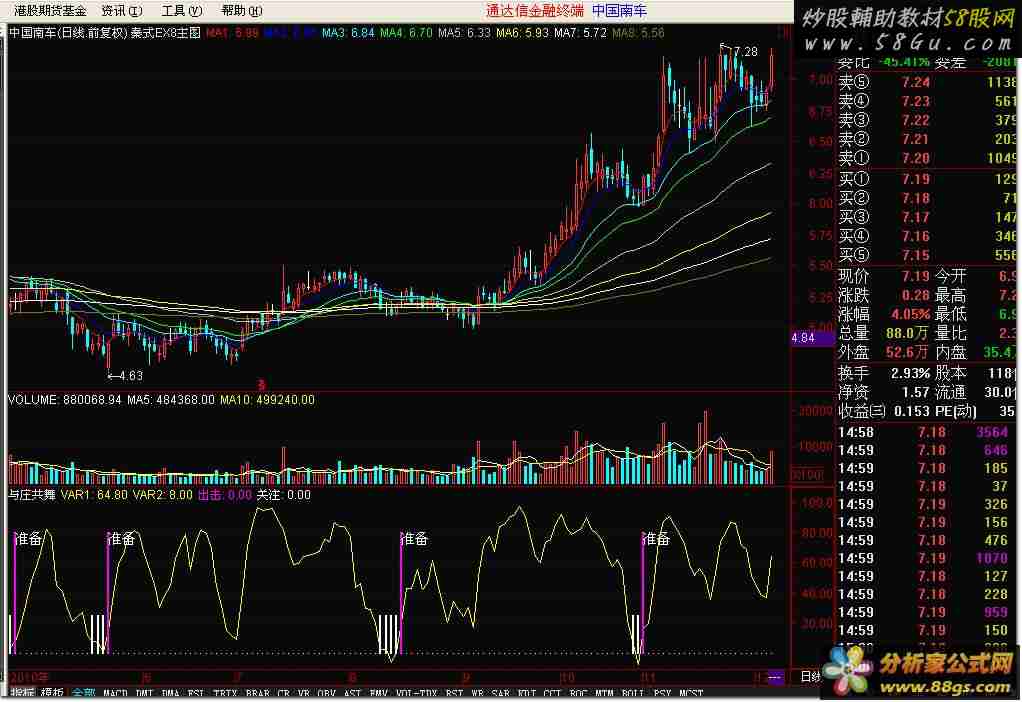Viewport: 1022px width, 702px height.
Task: Select the 卖④ ask price 7.23
Action: 916,101
